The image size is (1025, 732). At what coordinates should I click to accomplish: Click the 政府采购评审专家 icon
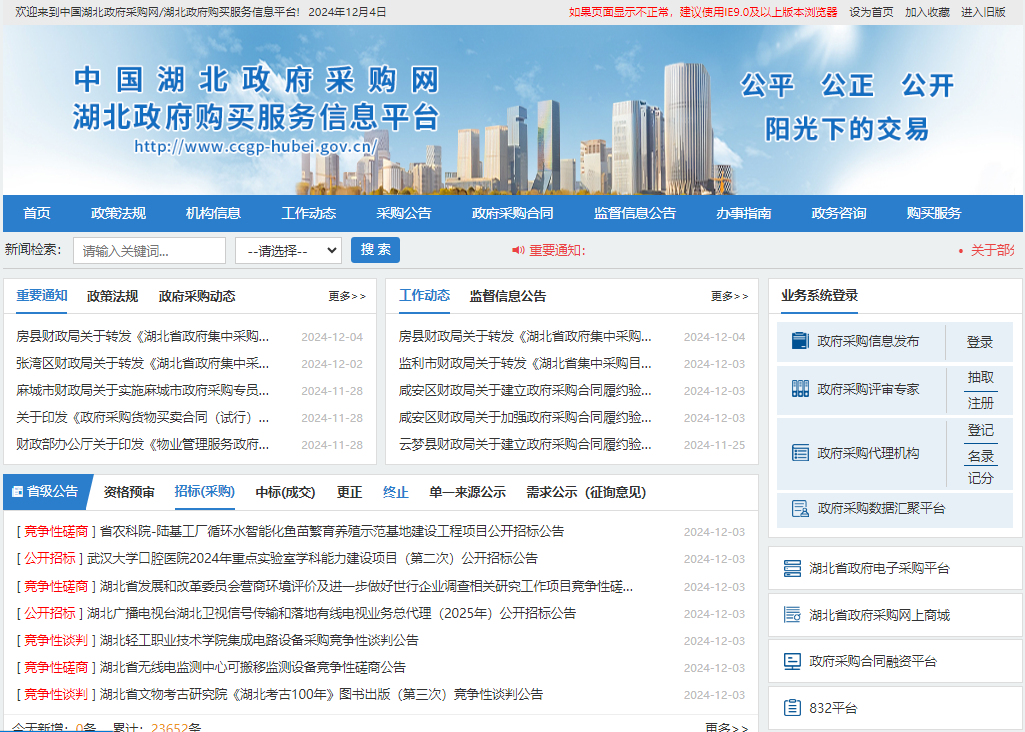click(x=799, y=389)
